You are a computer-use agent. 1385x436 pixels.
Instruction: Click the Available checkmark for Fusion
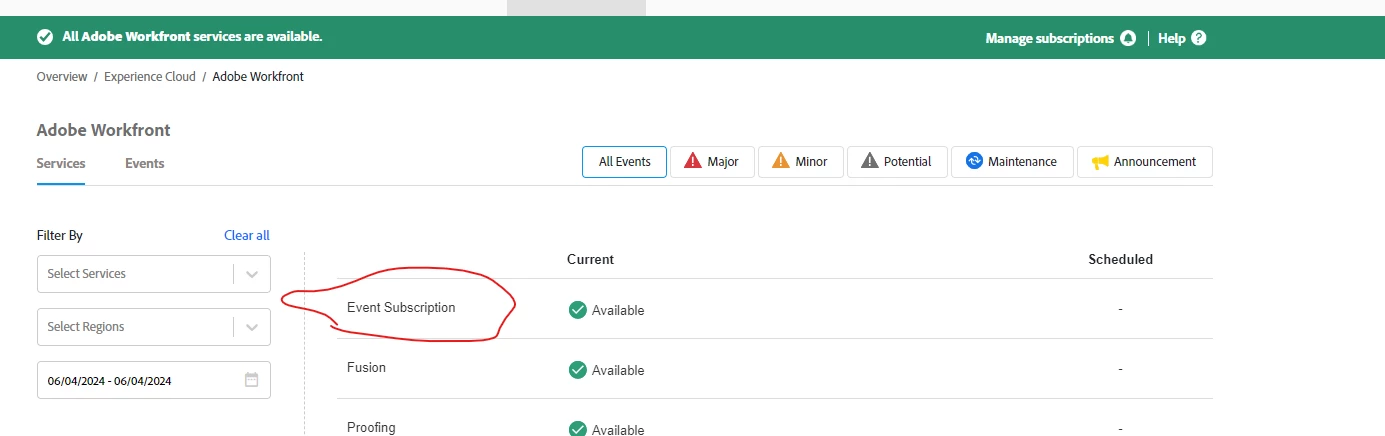pyautogui.click(x=577, y=370)
